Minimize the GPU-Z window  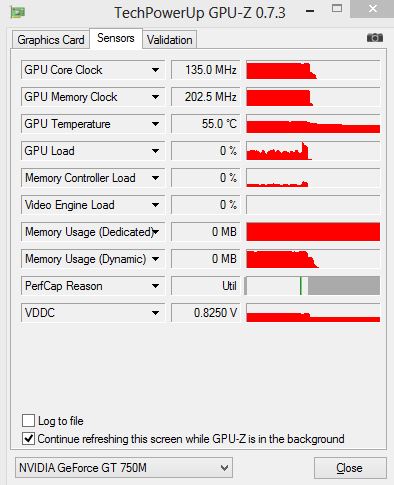tap(310, 11)
